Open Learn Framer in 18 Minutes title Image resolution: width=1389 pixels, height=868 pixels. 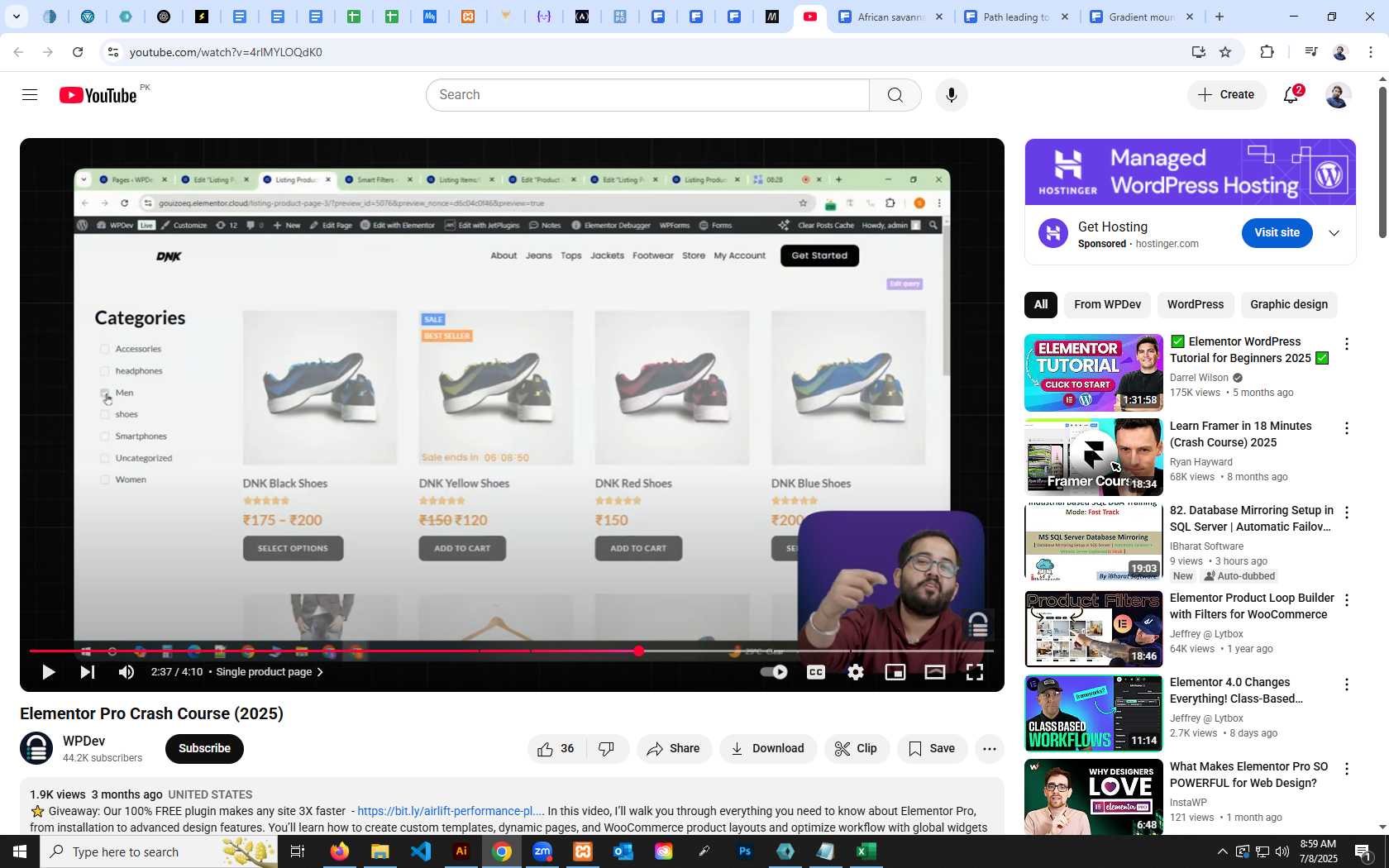1240,435
